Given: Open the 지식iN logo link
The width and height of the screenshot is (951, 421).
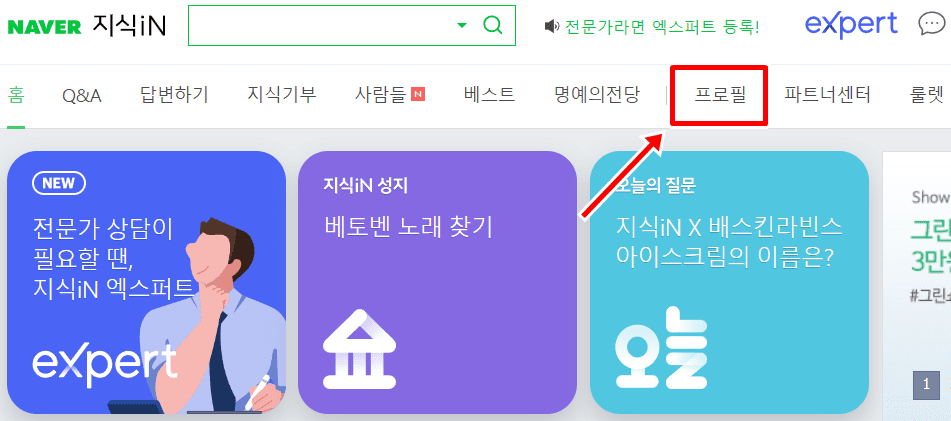Looking at the screenshot, I should (x=129, y=25).
